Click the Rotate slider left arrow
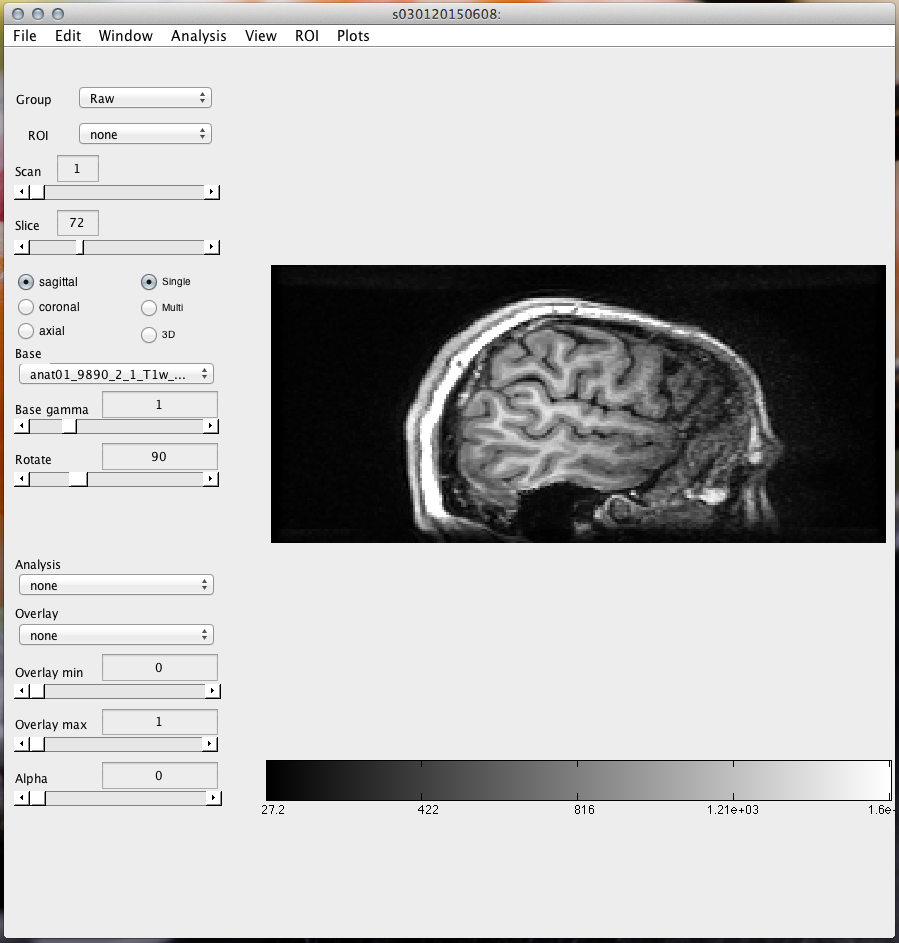 tap(21, 479)
